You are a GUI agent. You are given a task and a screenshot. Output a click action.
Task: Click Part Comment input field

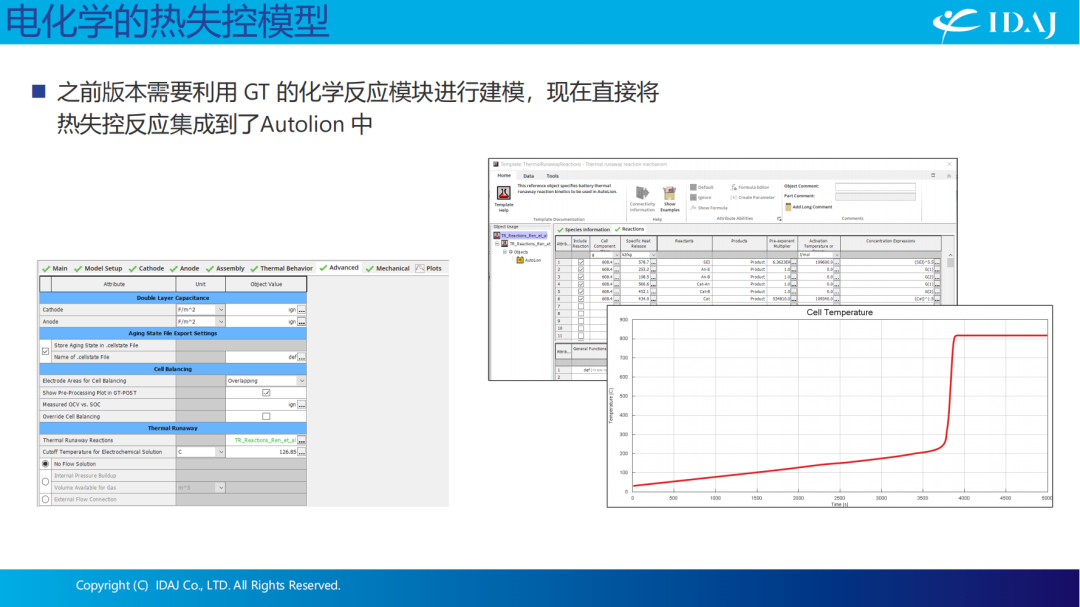click(875, 196)
